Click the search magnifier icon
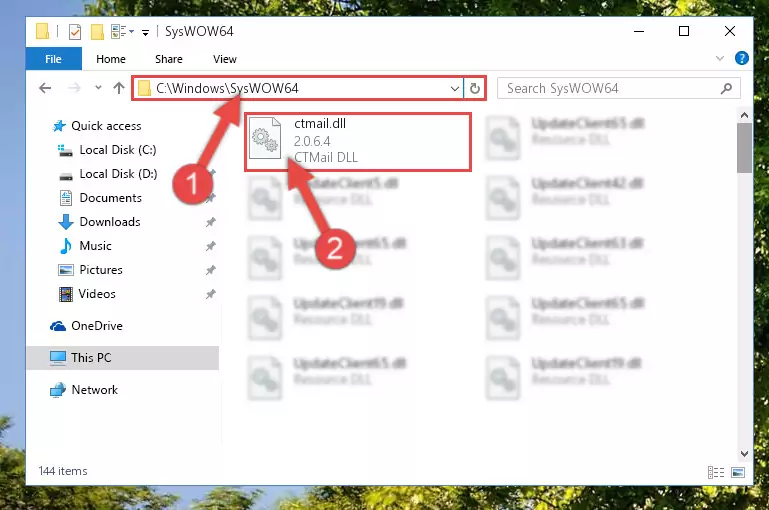This screenshot has height=510, width=769. (726, 88)
